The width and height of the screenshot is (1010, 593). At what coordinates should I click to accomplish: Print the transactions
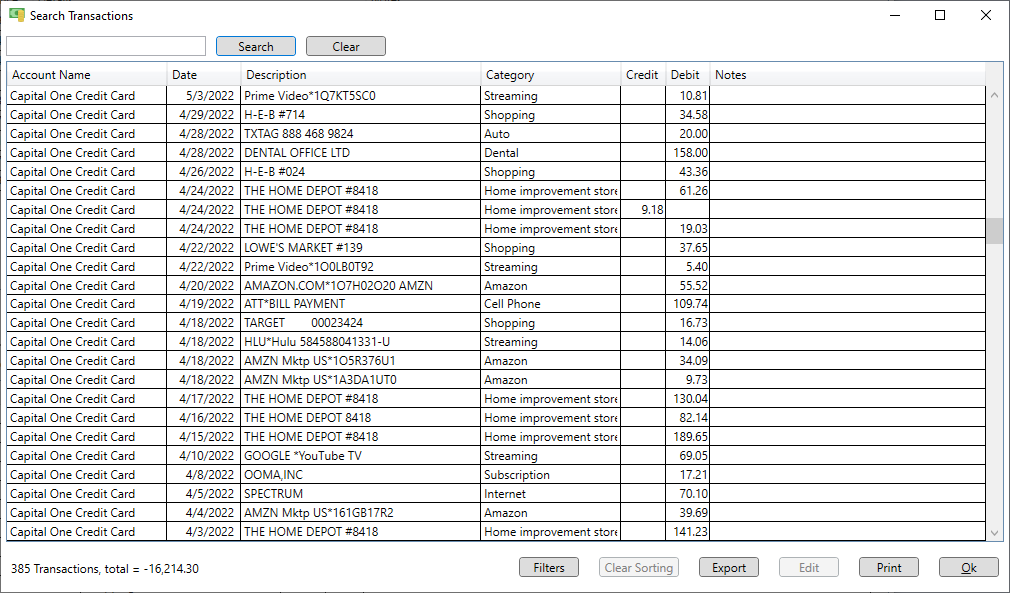889,567
